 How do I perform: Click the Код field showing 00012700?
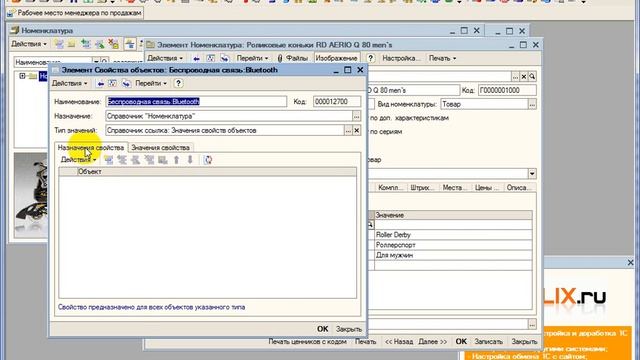(337, 102)
